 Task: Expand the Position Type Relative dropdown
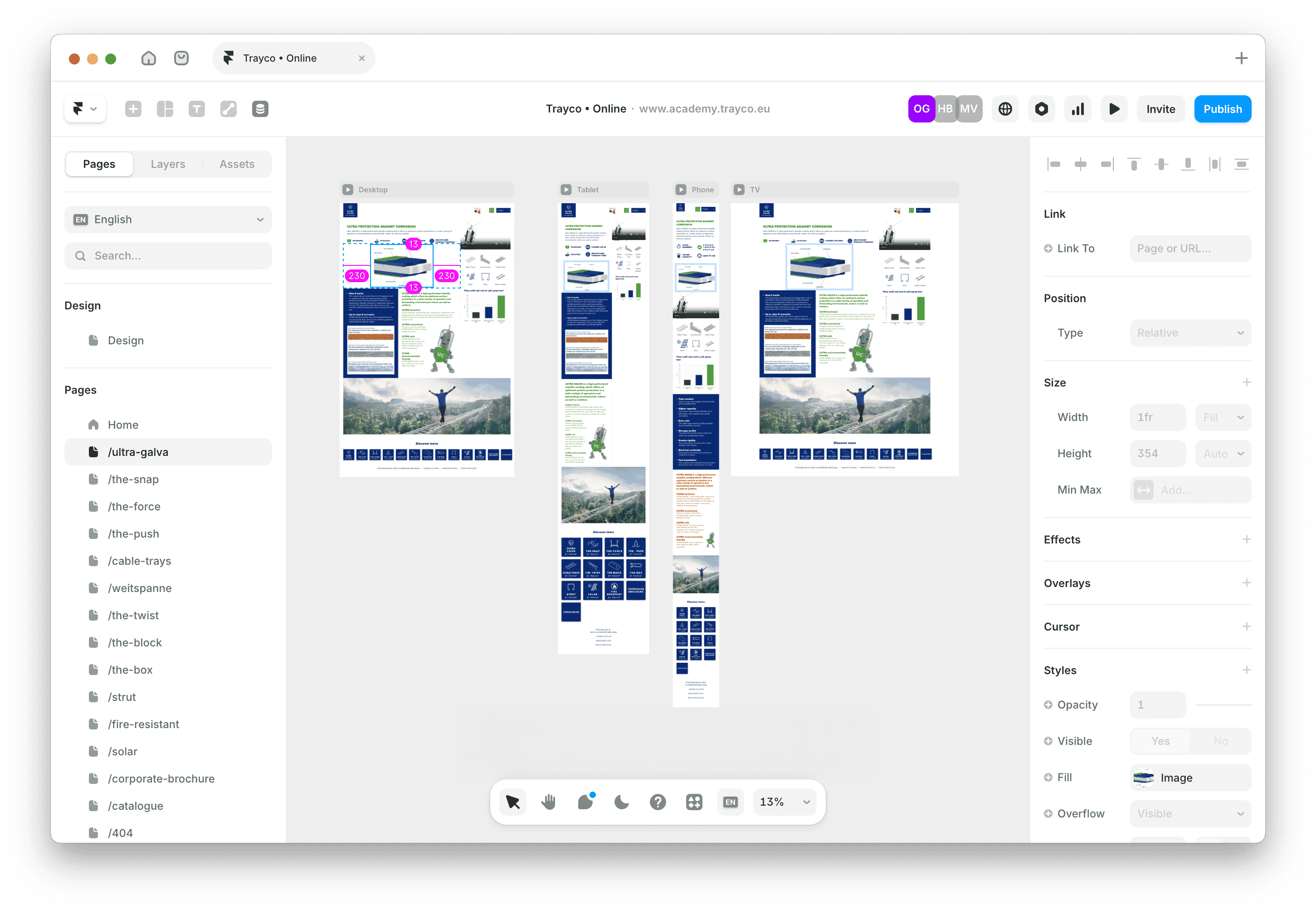[1190, 333]
